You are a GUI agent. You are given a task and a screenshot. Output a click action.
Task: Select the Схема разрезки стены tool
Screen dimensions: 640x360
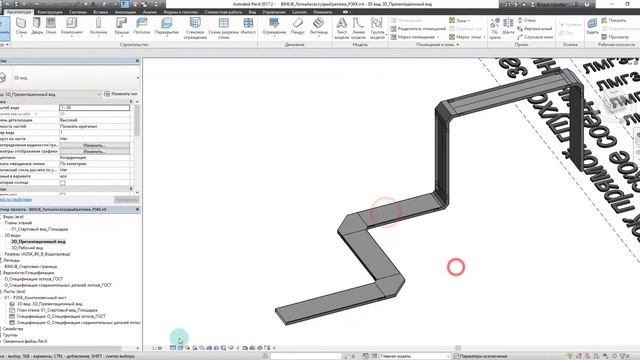tap(223, 28)
